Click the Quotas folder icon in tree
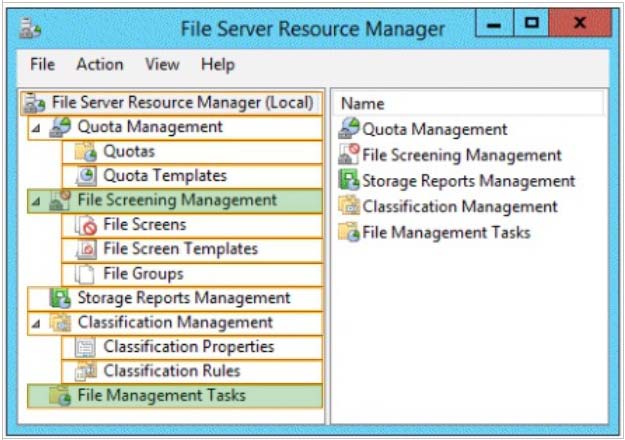Image resolution: width=625 pixels, height=440 pixels. point(86,152)
